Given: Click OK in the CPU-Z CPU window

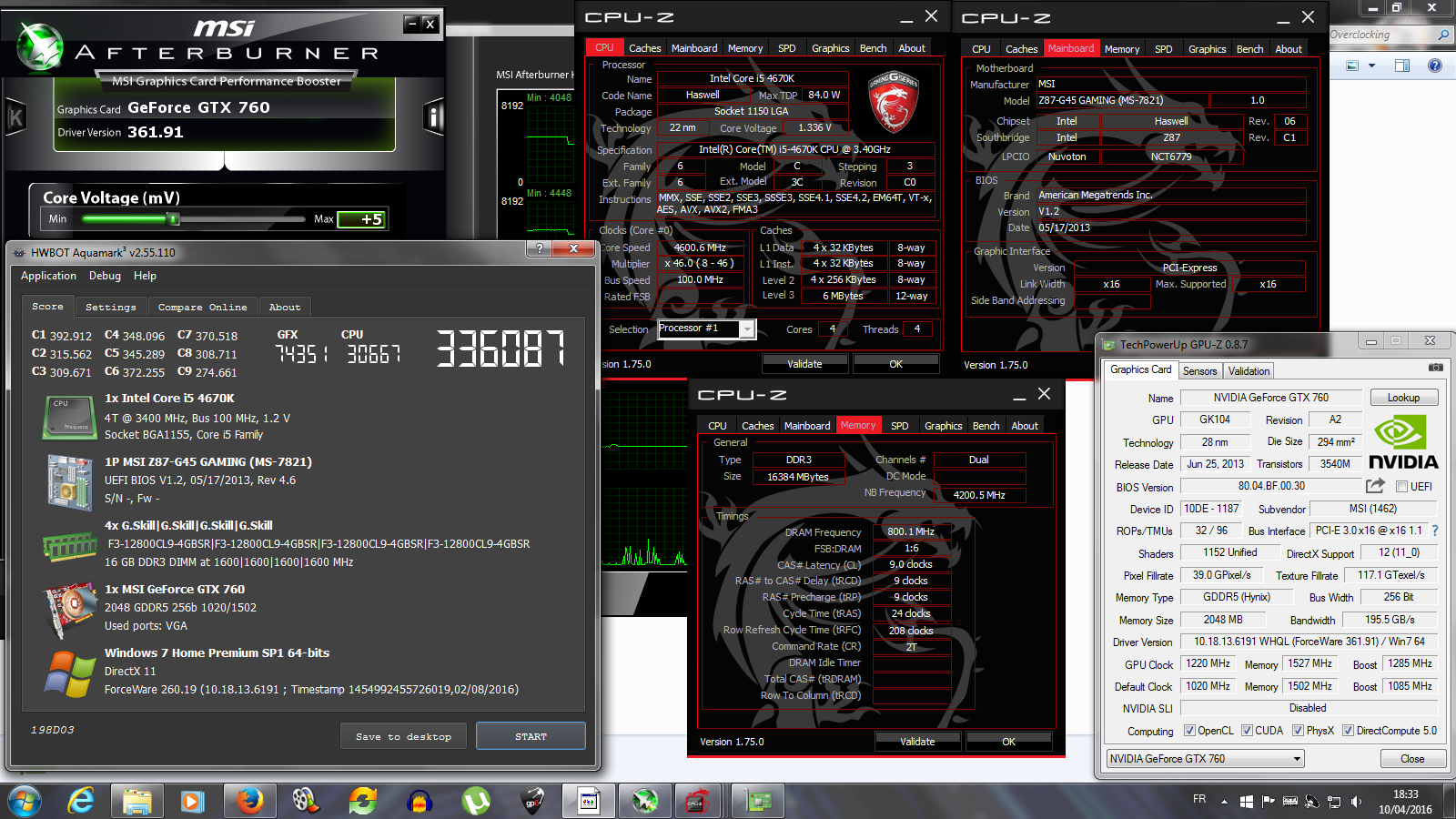Looking at the screenshot, I should click(x=895, y=364).
